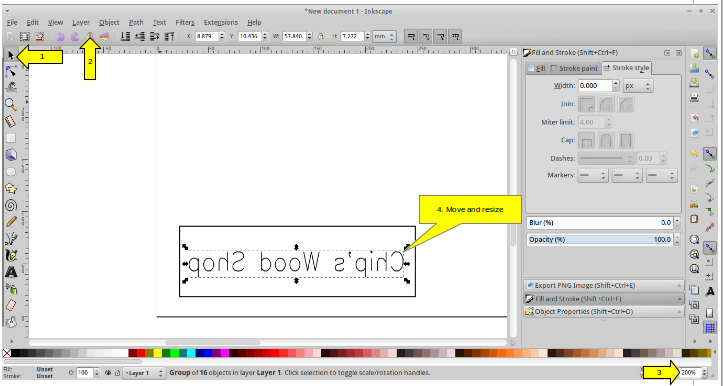Collapse Fill and Stroke docked panel row
Image resolution: width=723 pixels, height=386 pixels.
click(604, 299)
